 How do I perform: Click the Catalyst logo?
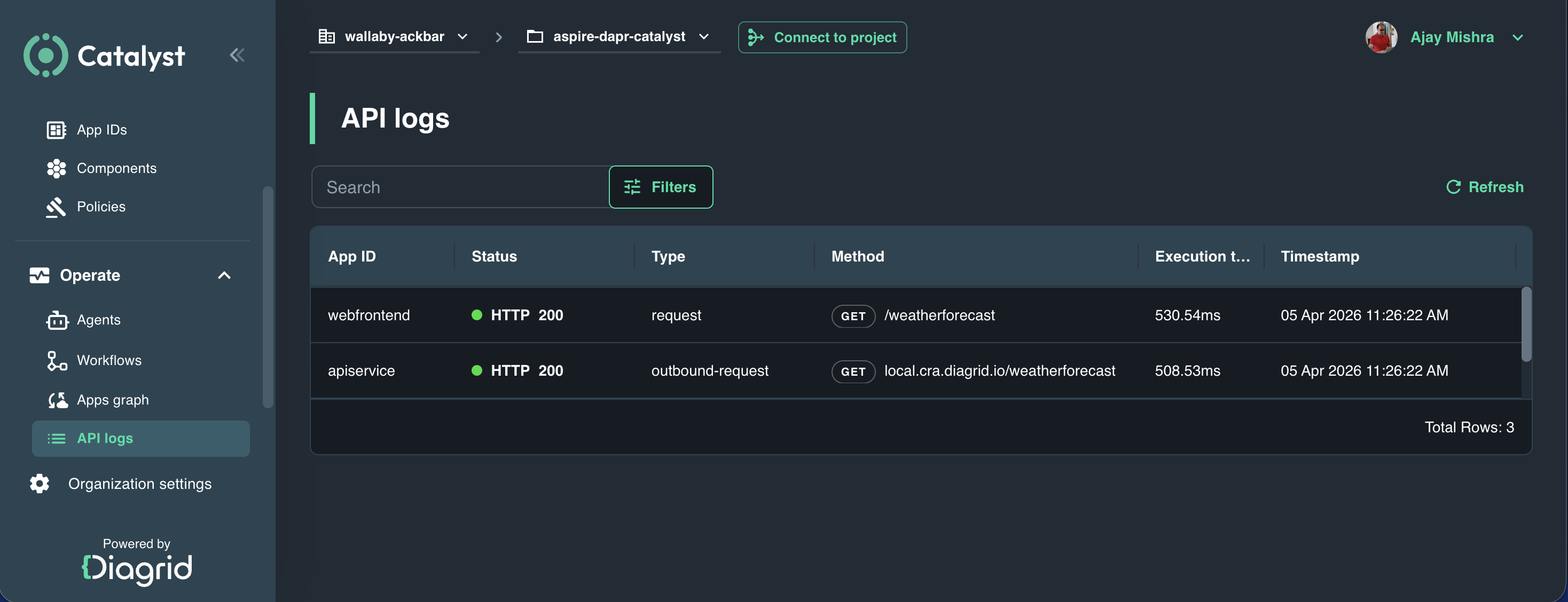[x=104, y=56]
